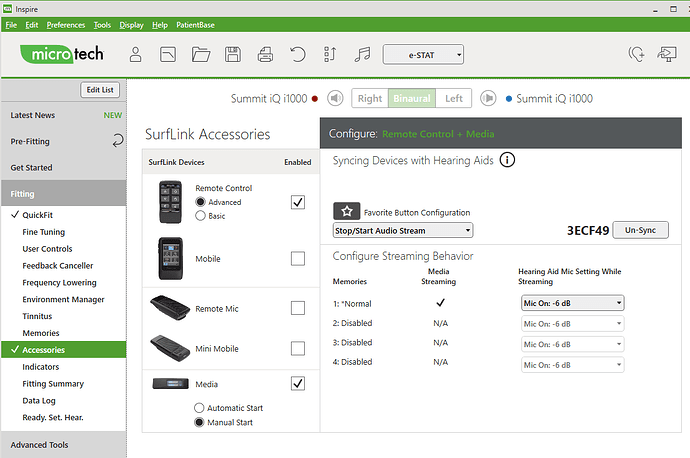The height and width of the screenshot is (458, 690).
Task: Click the audiogram chart toolbar icon
Action: point(168,55)
